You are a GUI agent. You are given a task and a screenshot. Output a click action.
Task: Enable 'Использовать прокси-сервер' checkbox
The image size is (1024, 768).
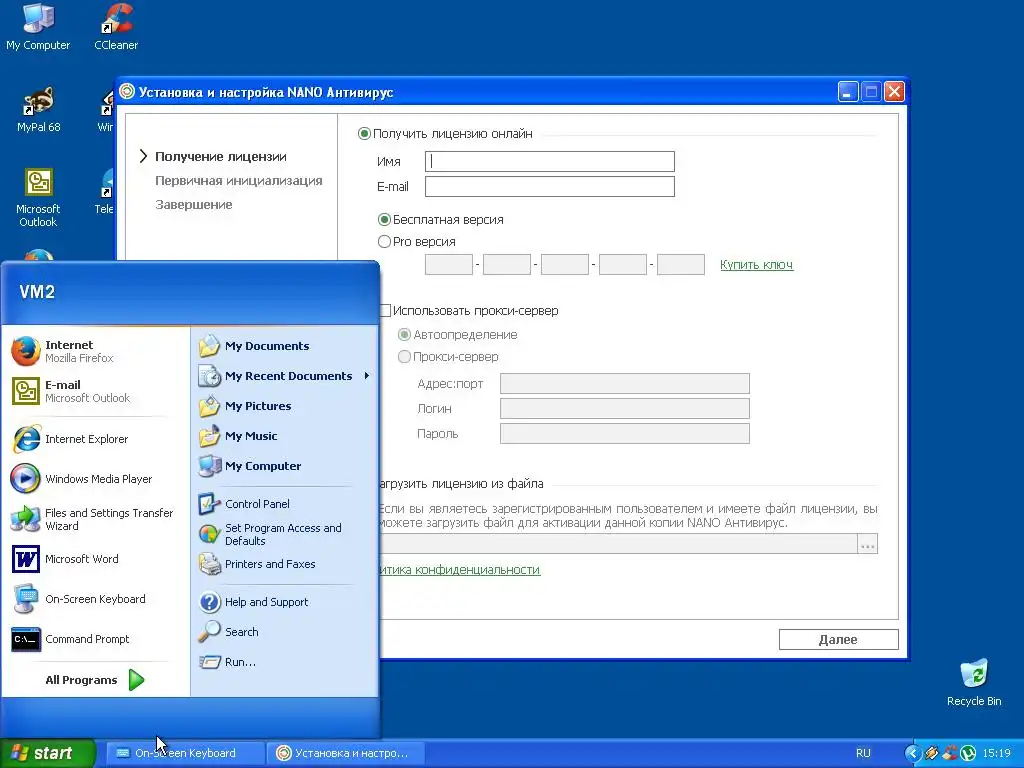tap(385, 311)
